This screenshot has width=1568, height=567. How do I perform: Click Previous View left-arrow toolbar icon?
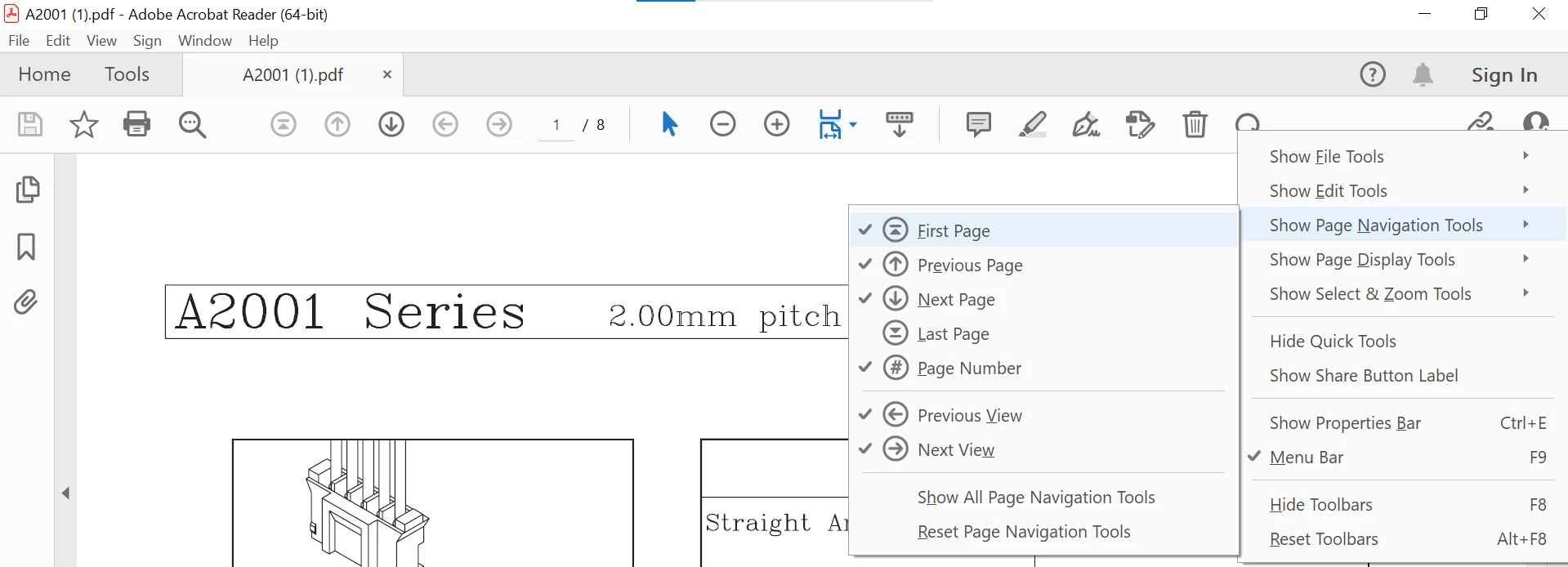445,124
